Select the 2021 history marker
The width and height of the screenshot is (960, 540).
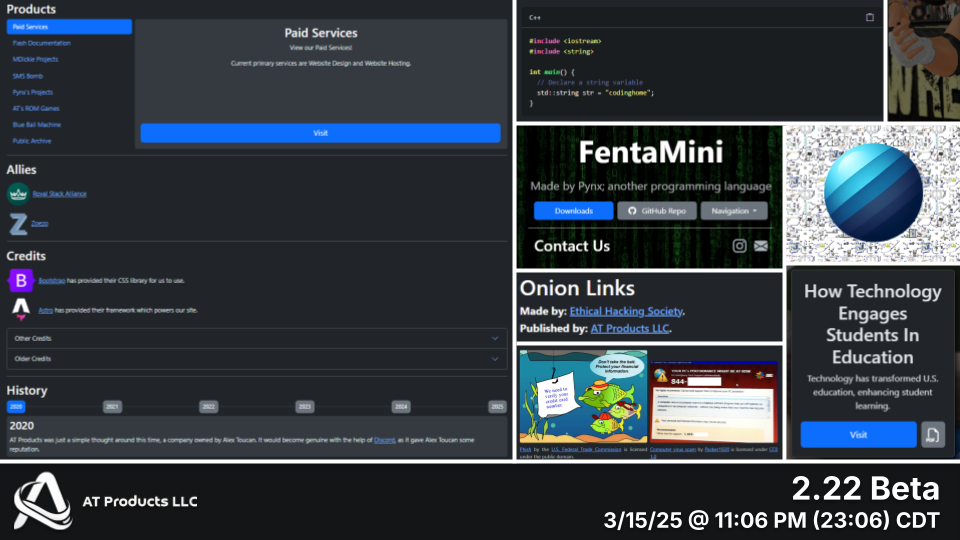pos(112,407)
